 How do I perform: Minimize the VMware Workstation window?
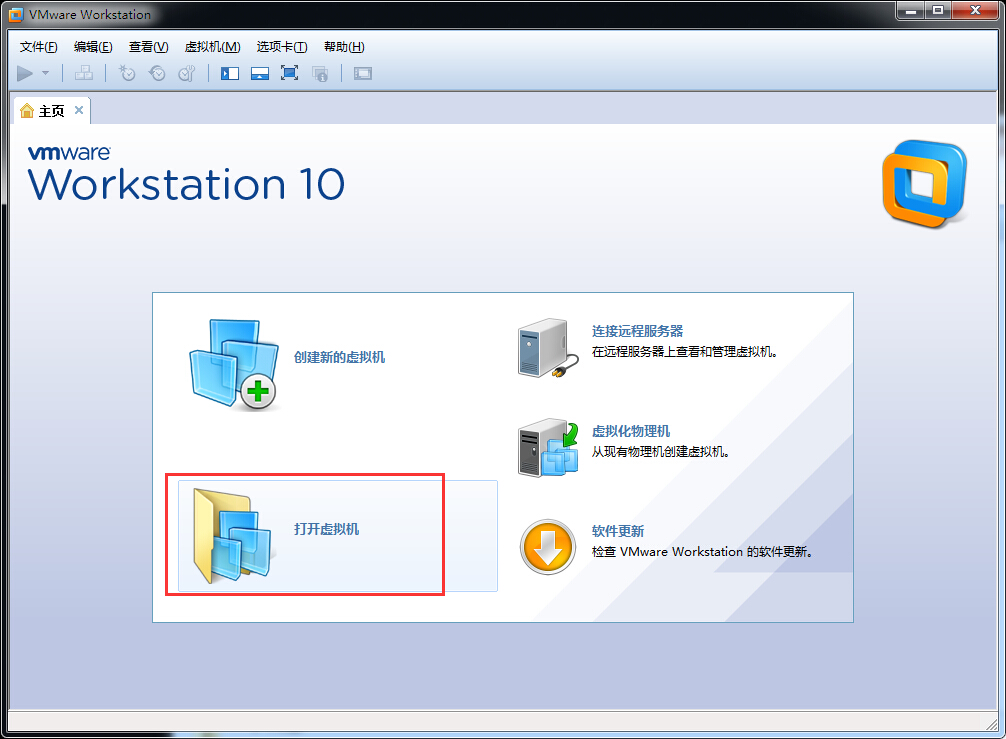coord(910,11)
